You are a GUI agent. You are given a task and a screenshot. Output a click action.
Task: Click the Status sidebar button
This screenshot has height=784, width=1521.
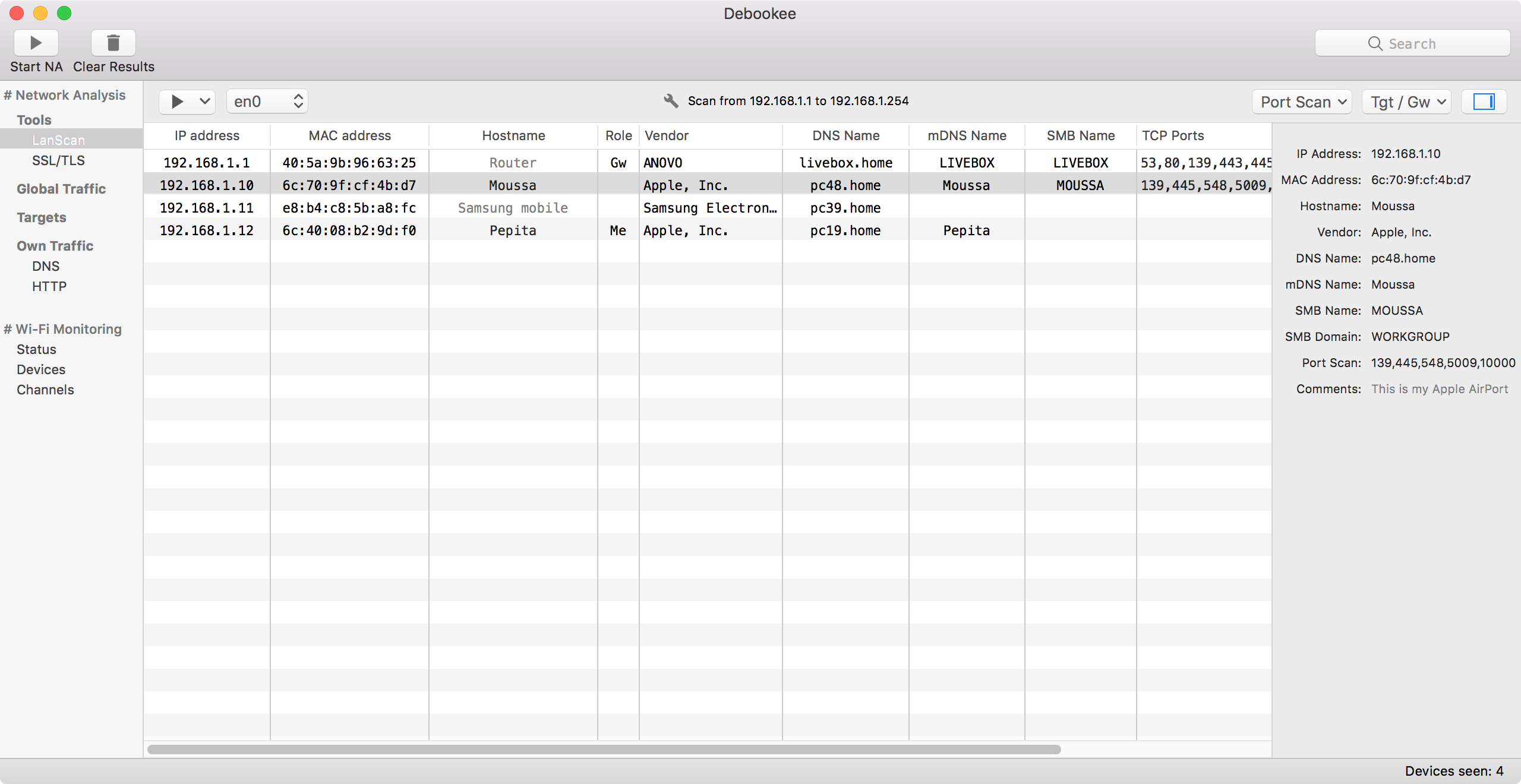36,348
